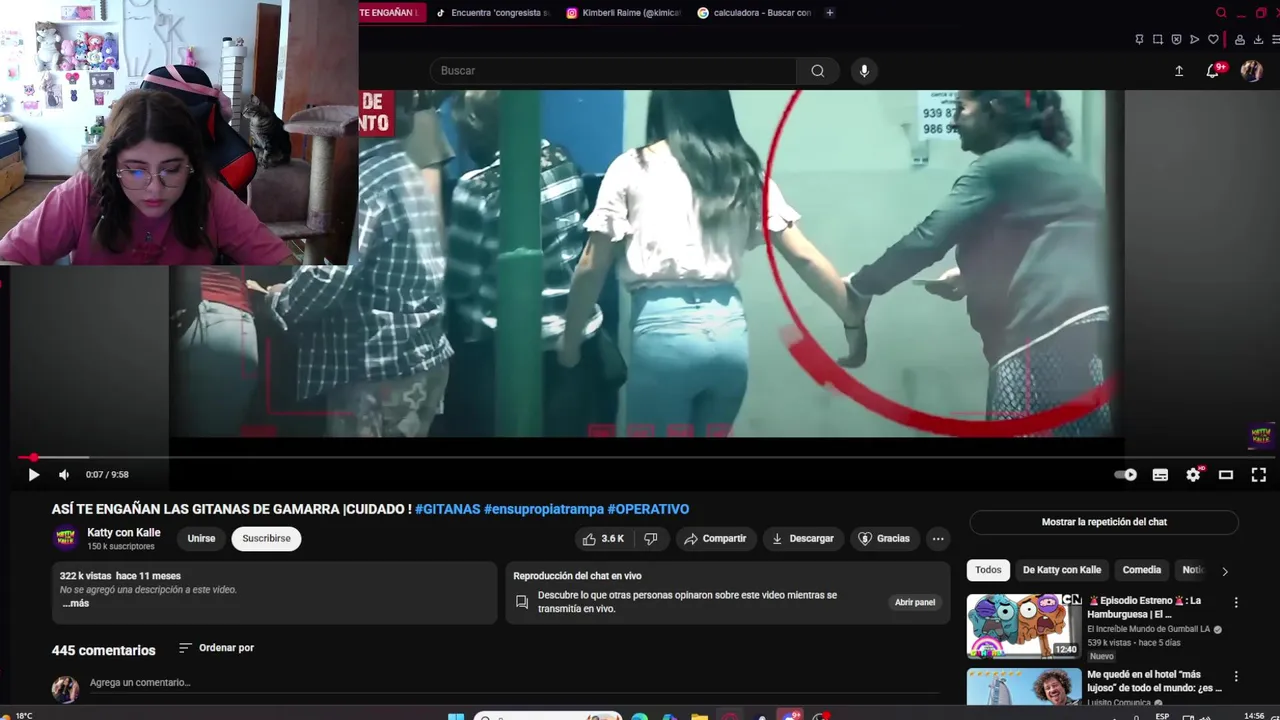Viewport: 1280px width, 720px height.
Task: Open options menu for hotel video
Action: click(x=1236, y=677)
